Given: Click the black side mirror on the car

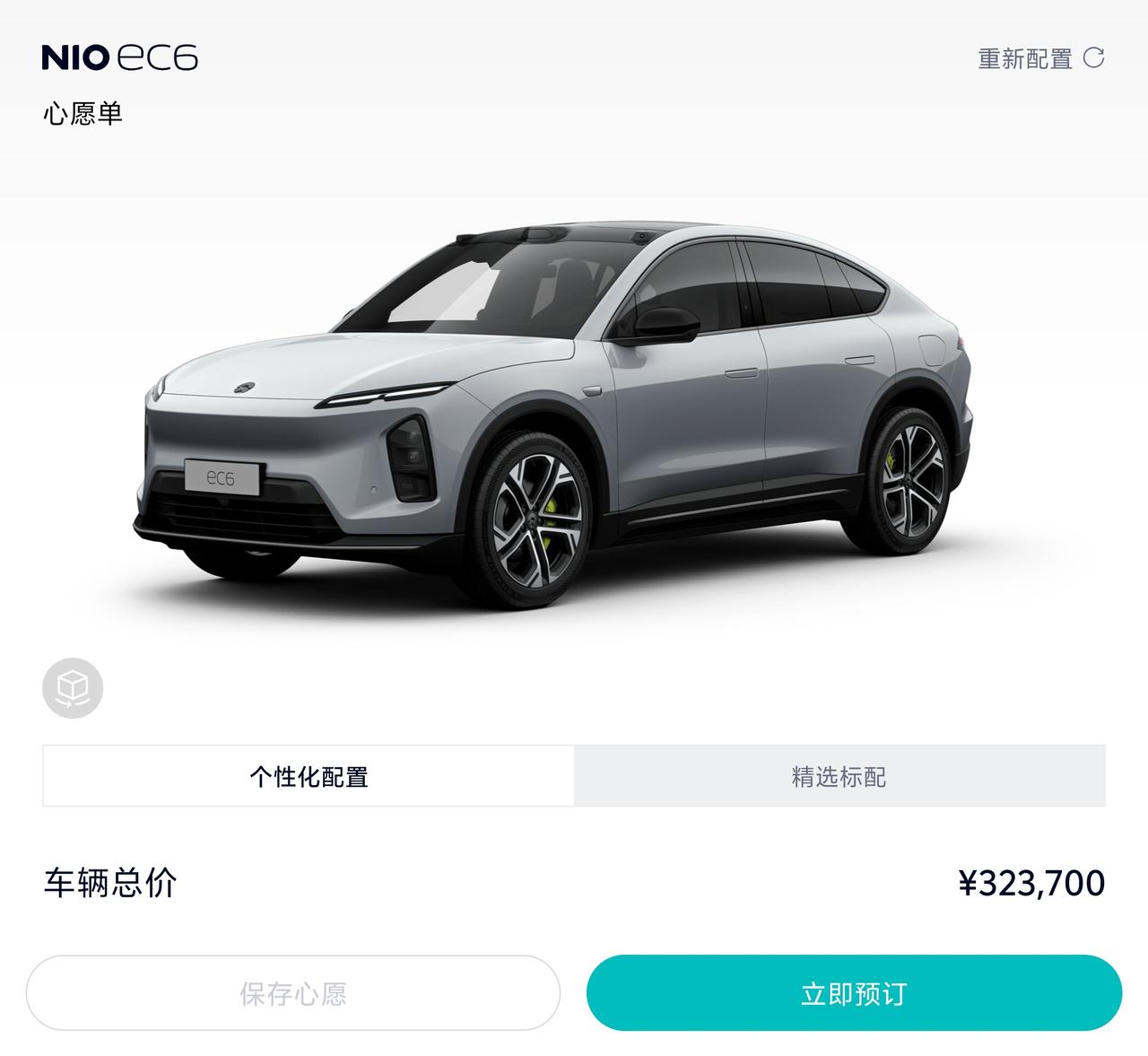Looking at the screenshot, I should [665, 325].
